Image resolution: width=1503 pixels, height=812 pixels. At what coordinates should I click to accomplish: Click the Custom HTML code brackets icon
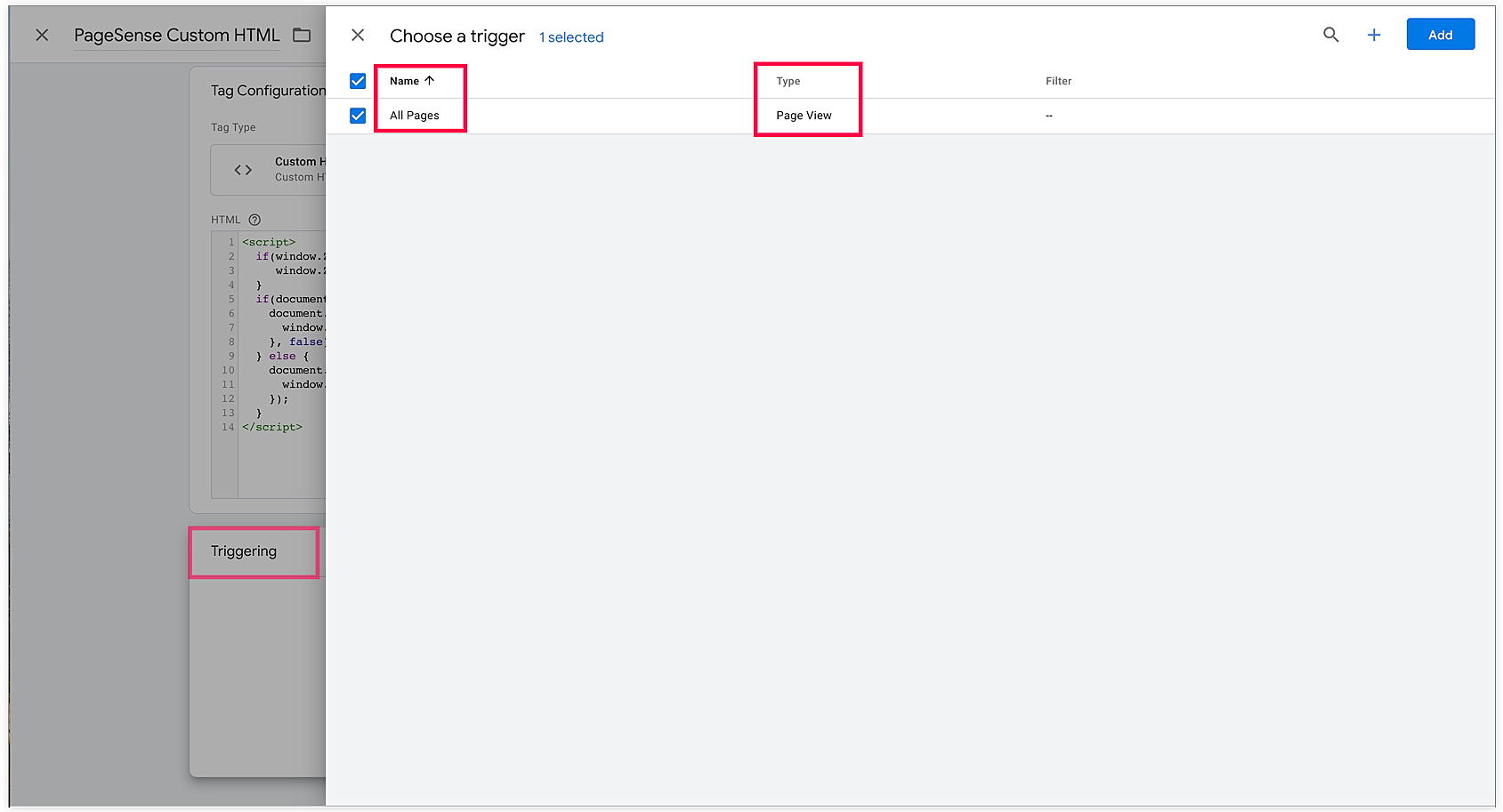pos(243,170)
